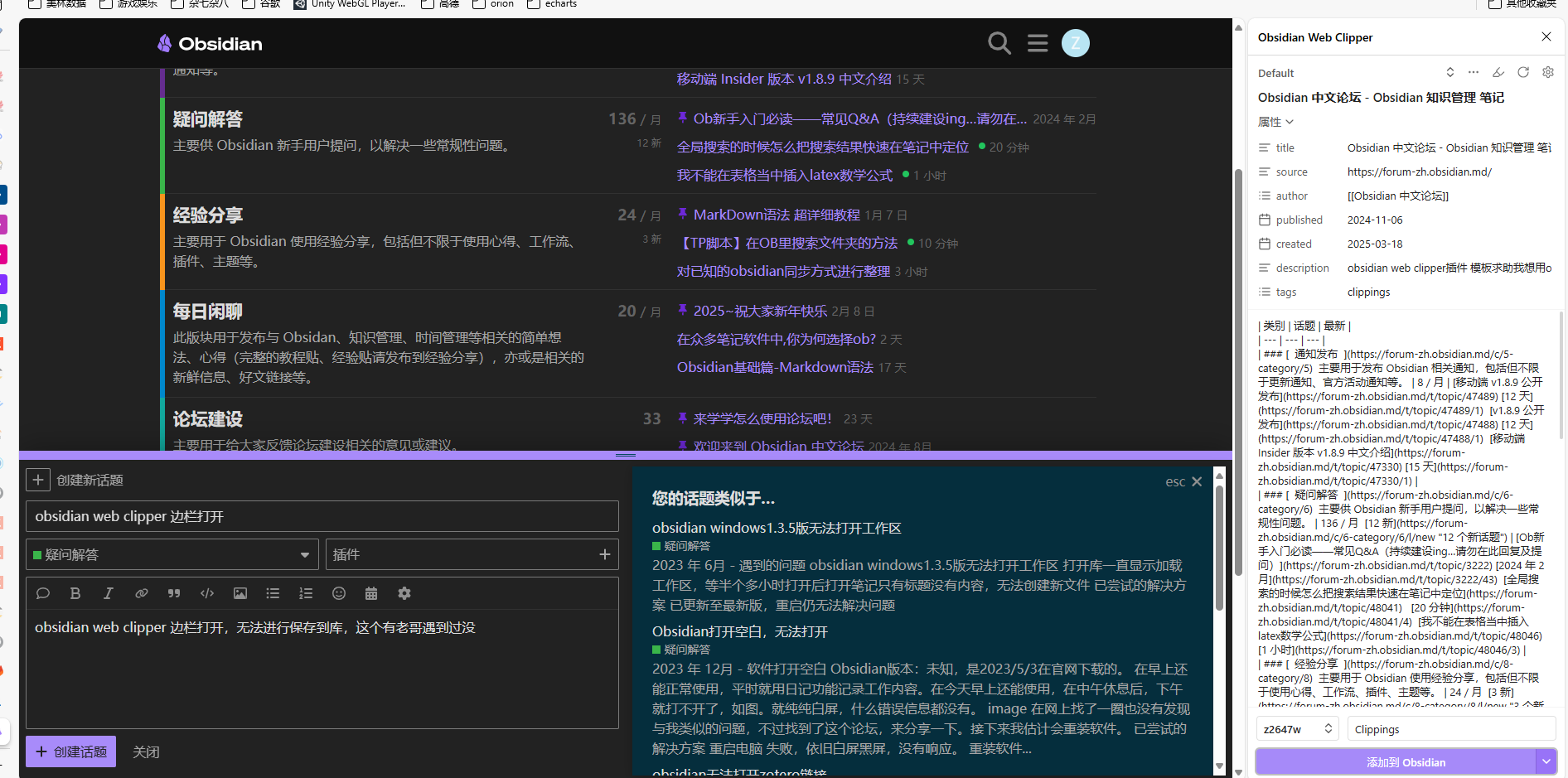Open the forum search icon
The height and width of the screenshot is (778, 1568).
[x=999, y=43]
